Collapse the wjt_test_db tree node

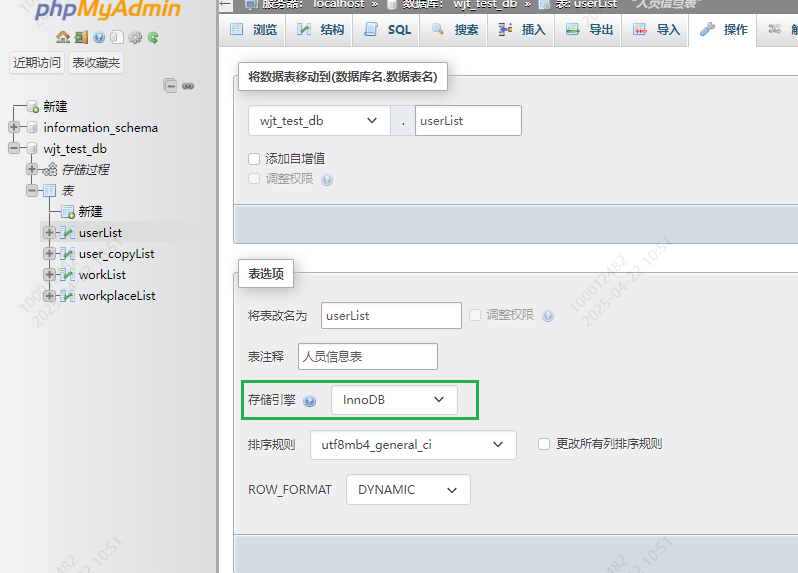pos(14,148)
